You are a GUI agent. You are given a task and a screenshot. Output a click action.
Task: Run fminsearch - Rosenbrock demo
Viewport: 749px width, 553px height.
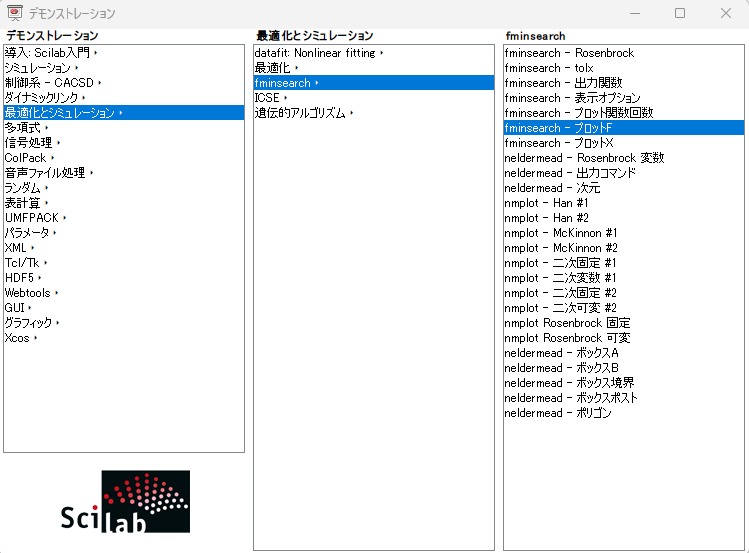[x=569, y=53]
